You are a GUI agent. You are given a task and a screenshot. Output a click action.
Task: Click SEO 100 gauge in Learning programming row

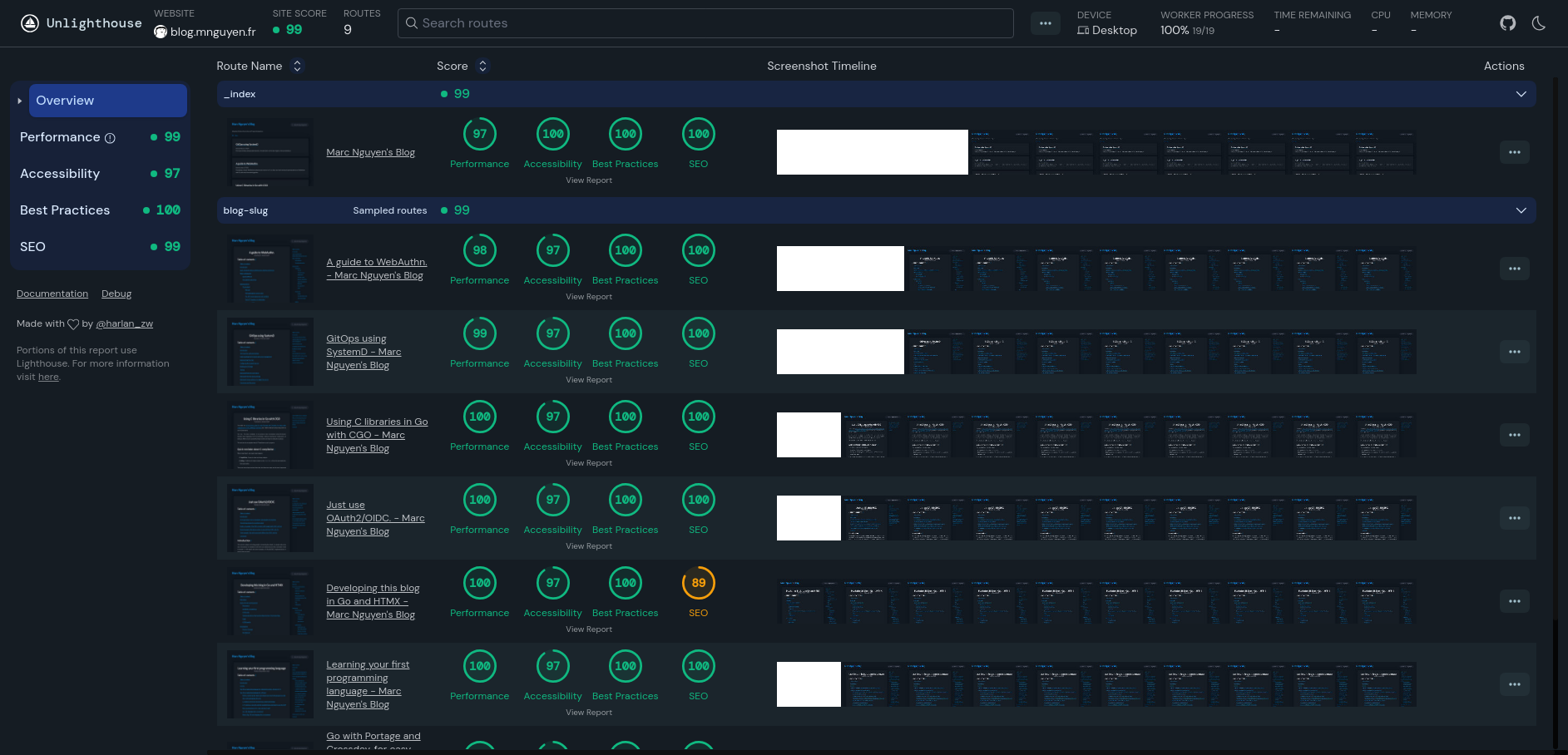click(x=699, y=666)
